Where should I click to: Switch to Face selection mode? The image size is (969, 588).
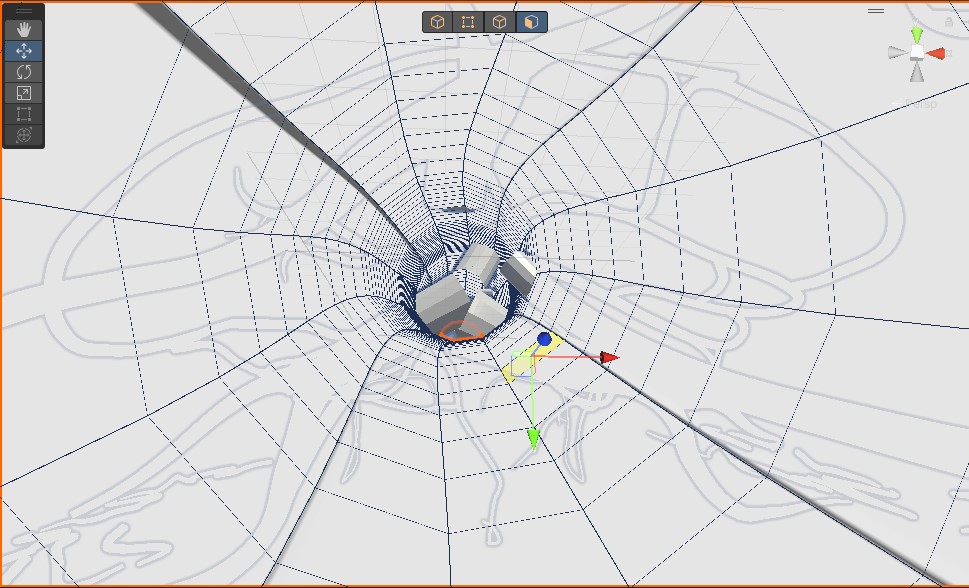(531, 22)
